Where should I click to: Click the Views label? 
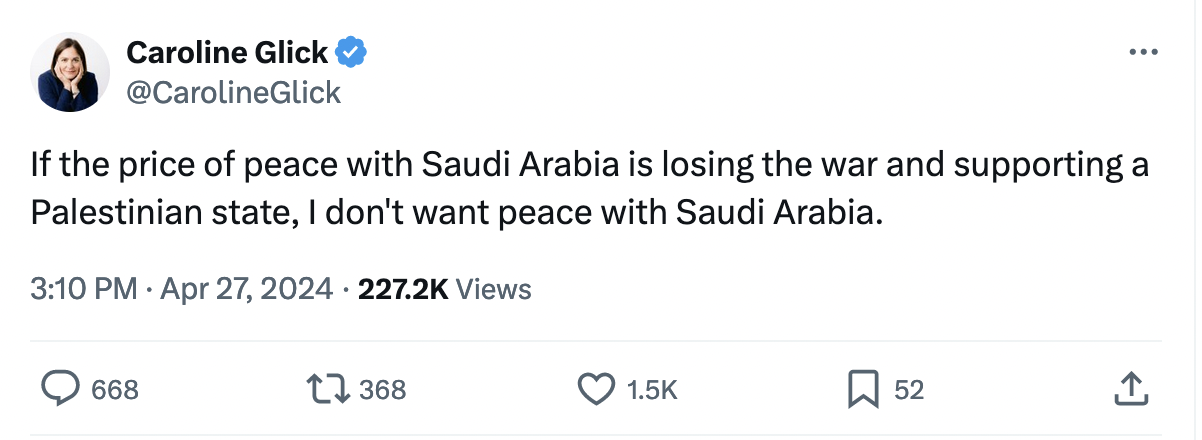(493, 290)
